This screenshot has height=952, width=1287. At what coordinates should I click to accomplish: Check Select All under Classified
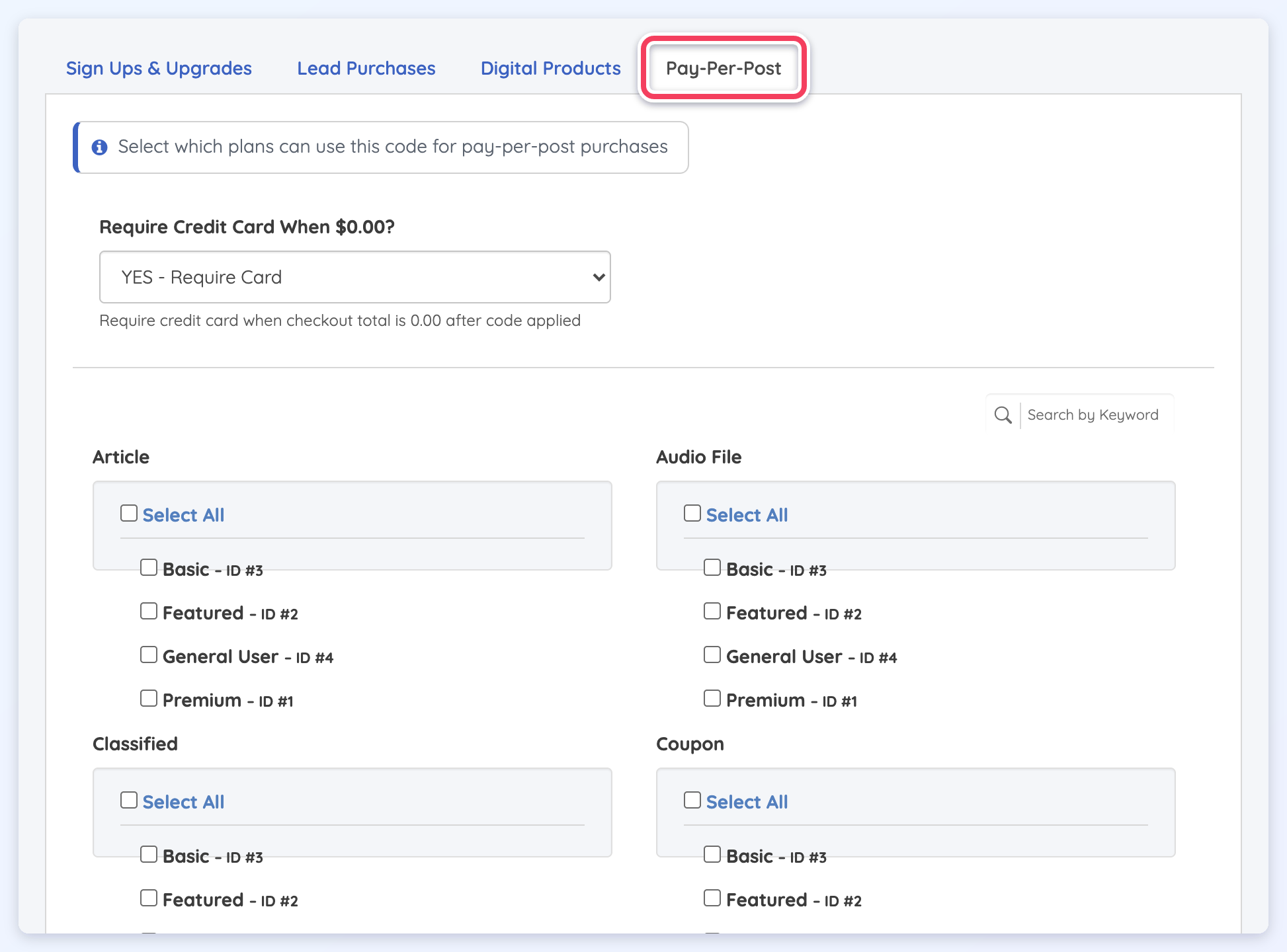point(129,800)
